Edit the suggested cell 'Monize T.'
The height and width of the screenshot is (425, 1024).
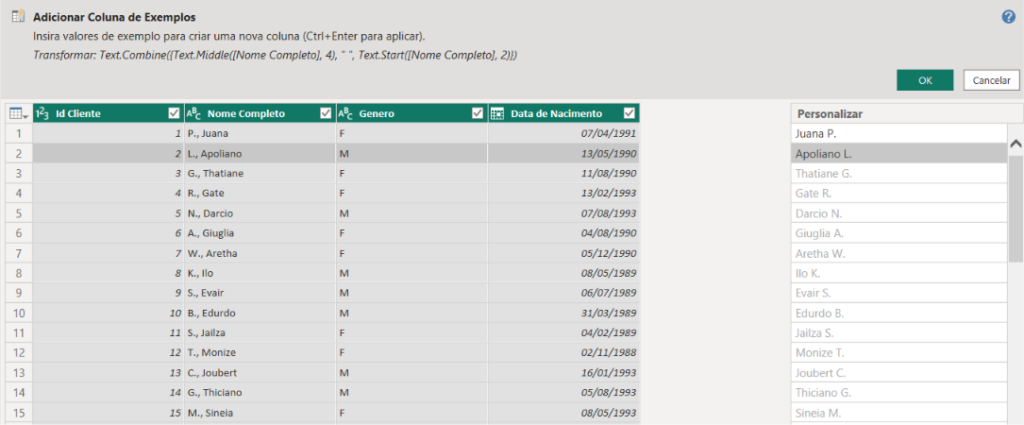[x=899, y=353]
